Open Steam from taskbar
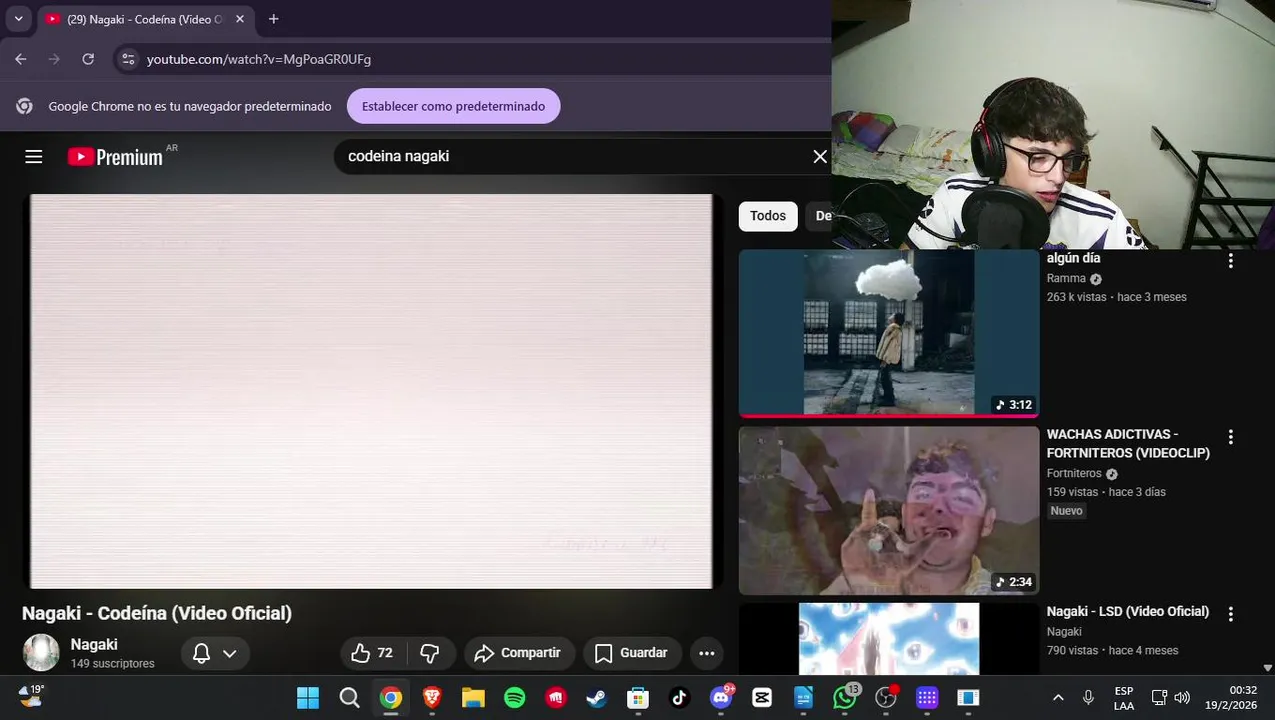This screenshot has height=720, width=1275. 597,698
